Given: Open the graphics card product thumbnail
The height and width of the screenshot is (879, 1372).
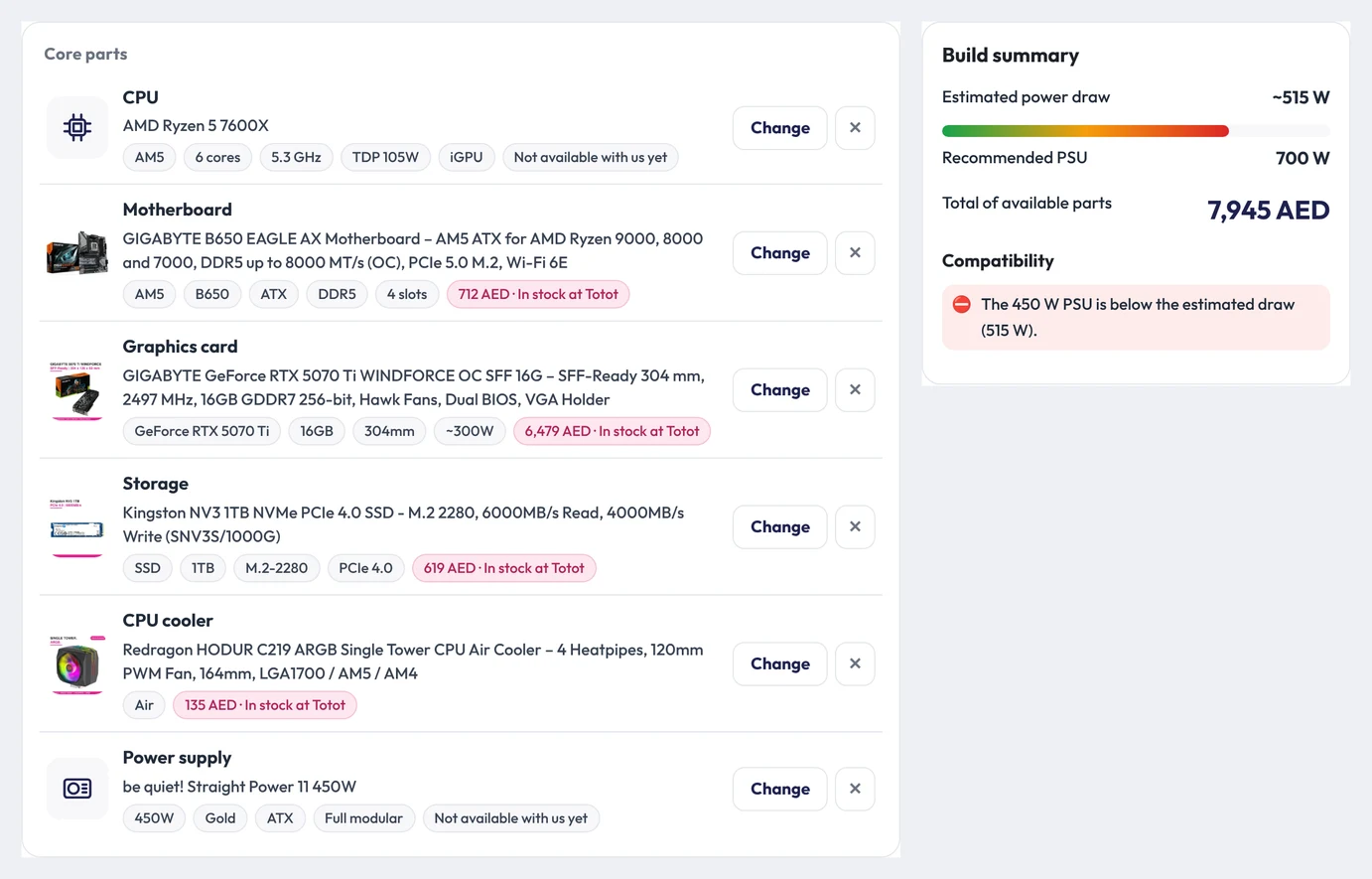Looking at the screenshot, I should pyautogui.click(x=77, y=390).
